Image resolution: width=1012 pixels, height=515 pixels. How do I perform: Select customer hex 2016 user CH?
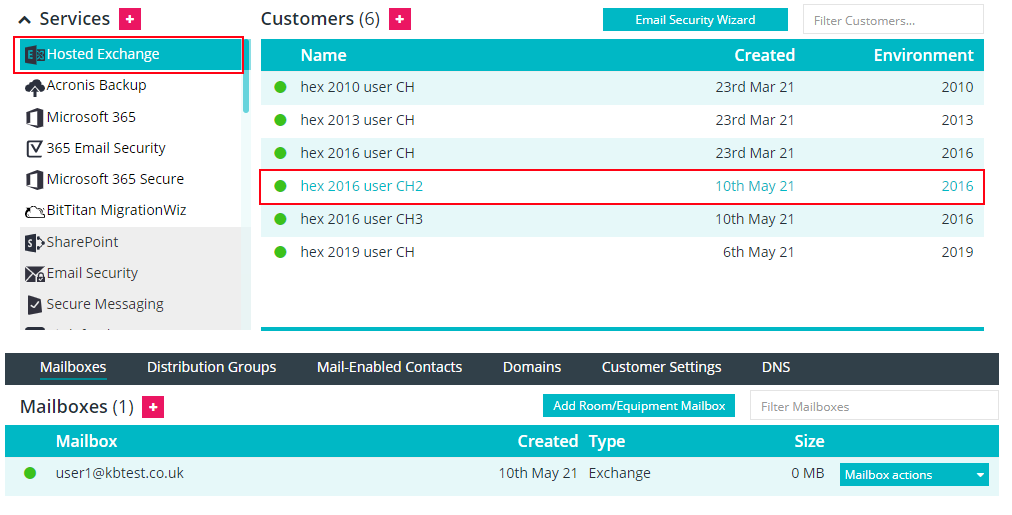click(622, 153)
